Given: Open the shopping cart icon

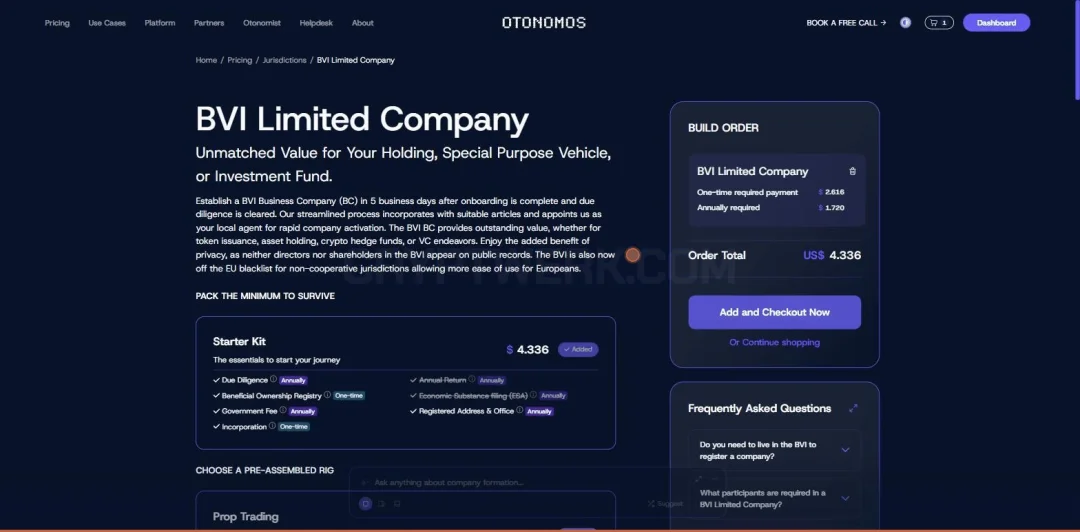Looking at the screenshot, I should coord(939,23).
